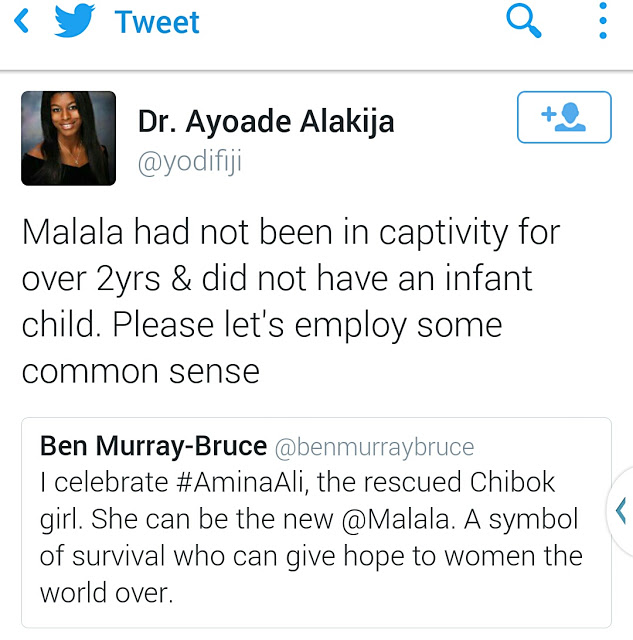
Task: Click the Twitter bird logo
Action: tap(75, 20)
